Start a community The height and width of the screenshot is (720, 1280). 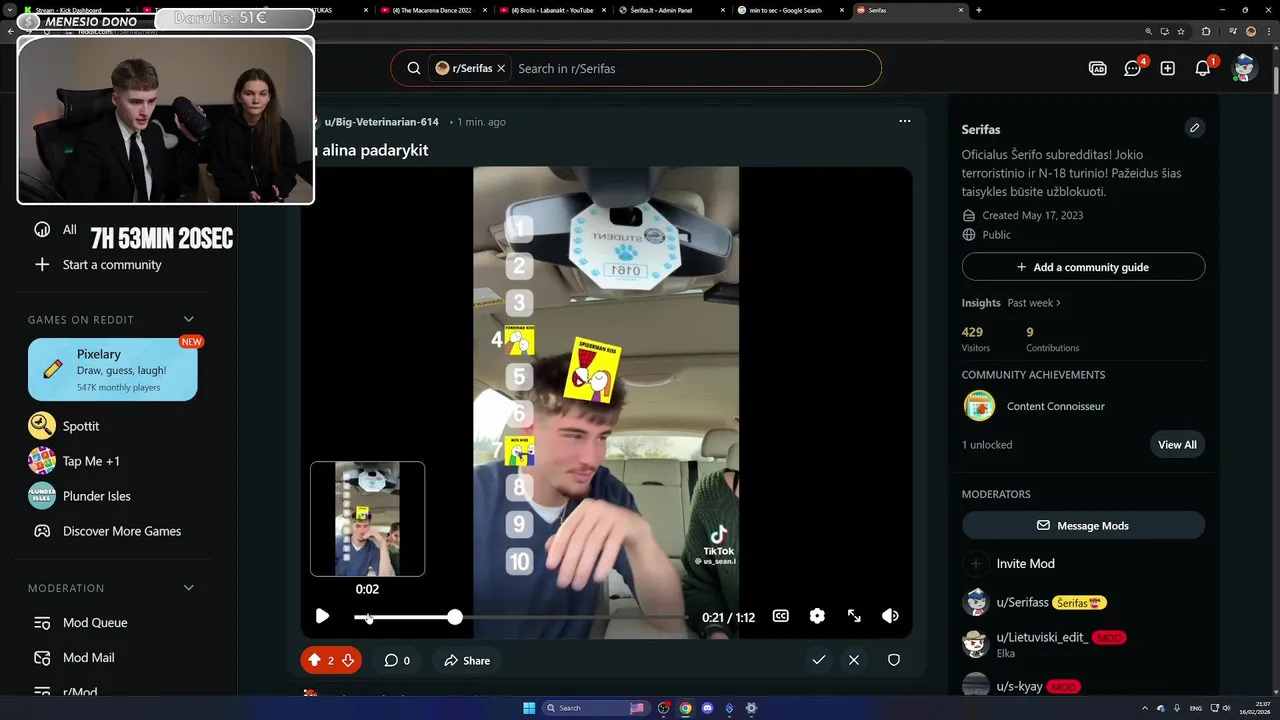tap(111, 265)
